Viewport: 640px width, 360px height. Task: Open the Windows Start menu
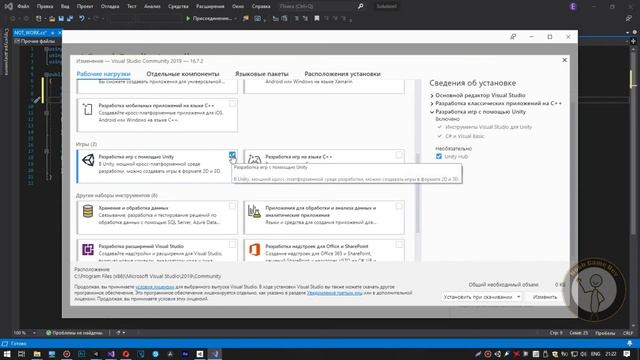[7, 354]
